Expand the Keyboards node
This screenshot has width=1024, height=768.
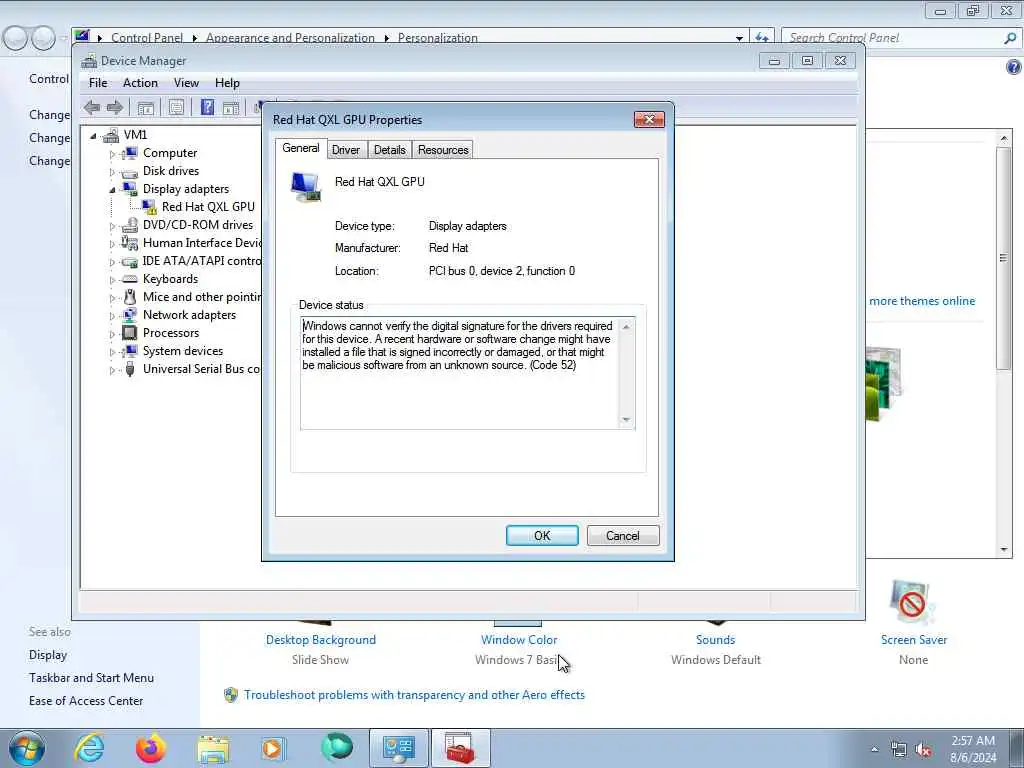pyautogui.click(x=112, y=280)
